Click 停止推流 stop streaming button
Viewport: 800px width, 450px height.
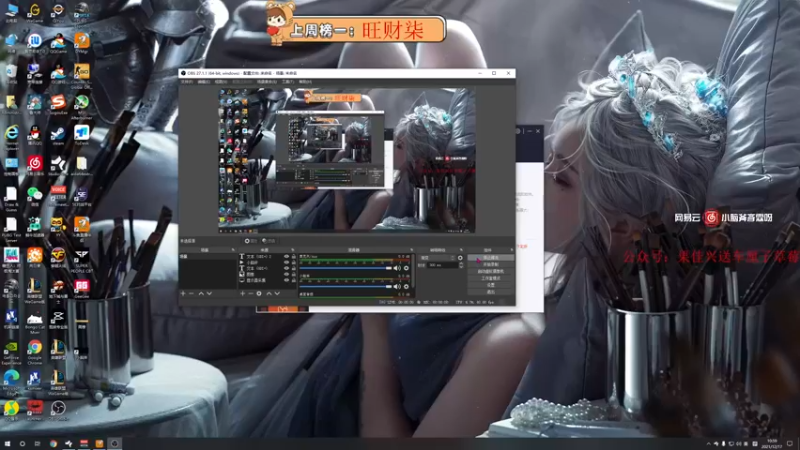coord(491,258)
